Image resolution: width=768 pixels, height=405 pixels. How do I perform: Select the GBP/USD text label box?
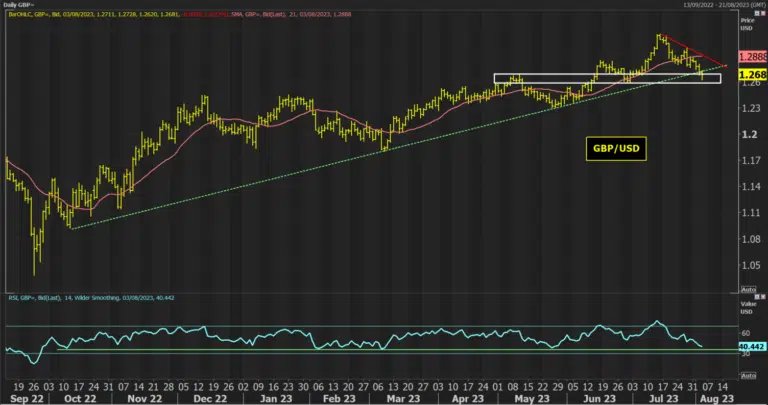(x=616, y=148)
